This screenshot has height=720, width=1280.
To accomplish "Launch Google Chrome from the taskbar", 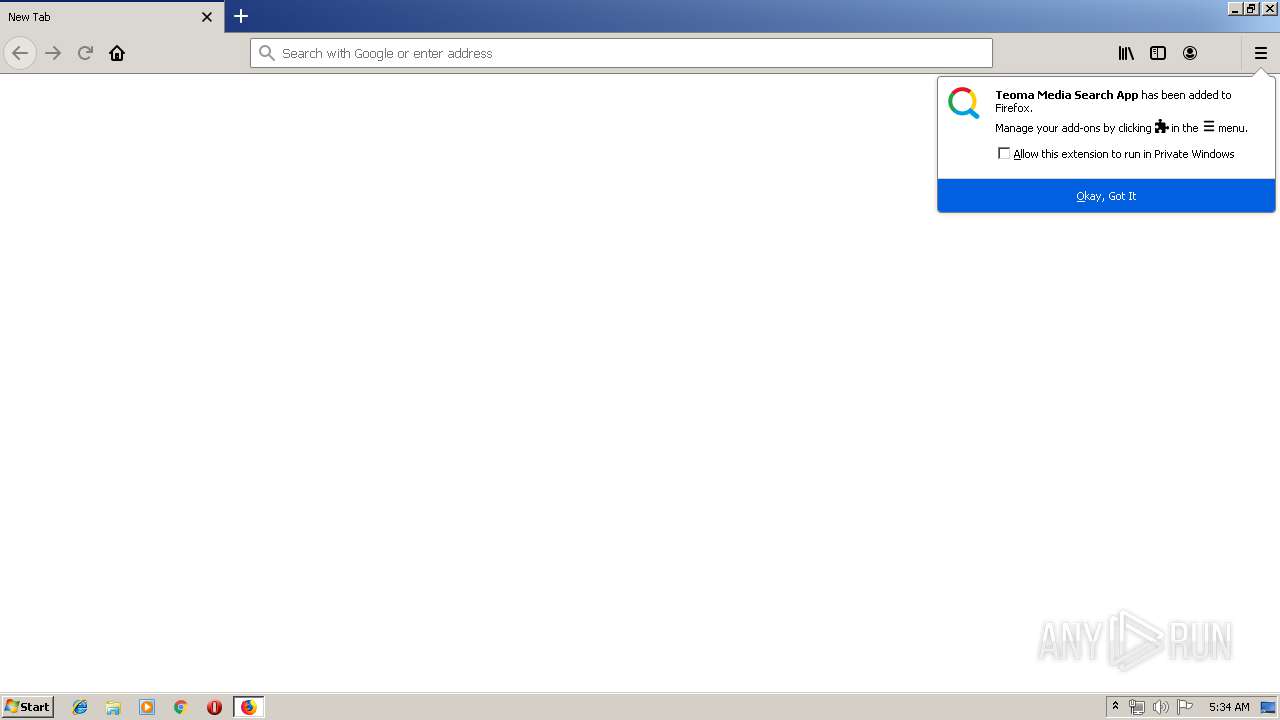I will (181, 707).
